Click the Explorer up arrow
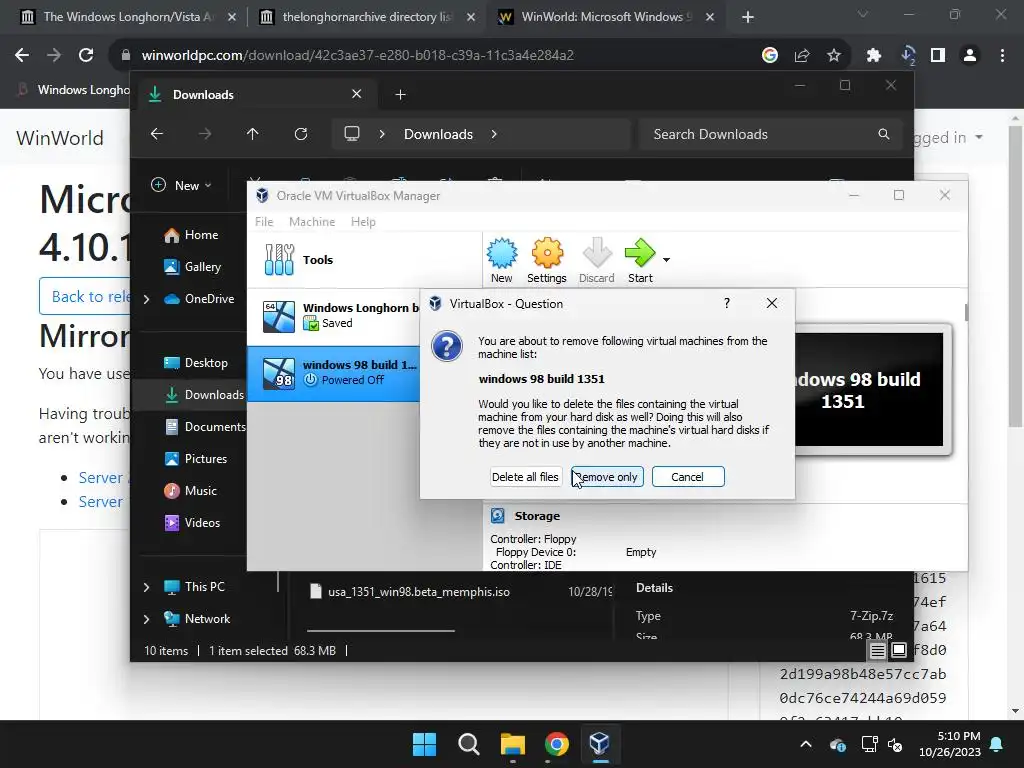 pos(253,134)
